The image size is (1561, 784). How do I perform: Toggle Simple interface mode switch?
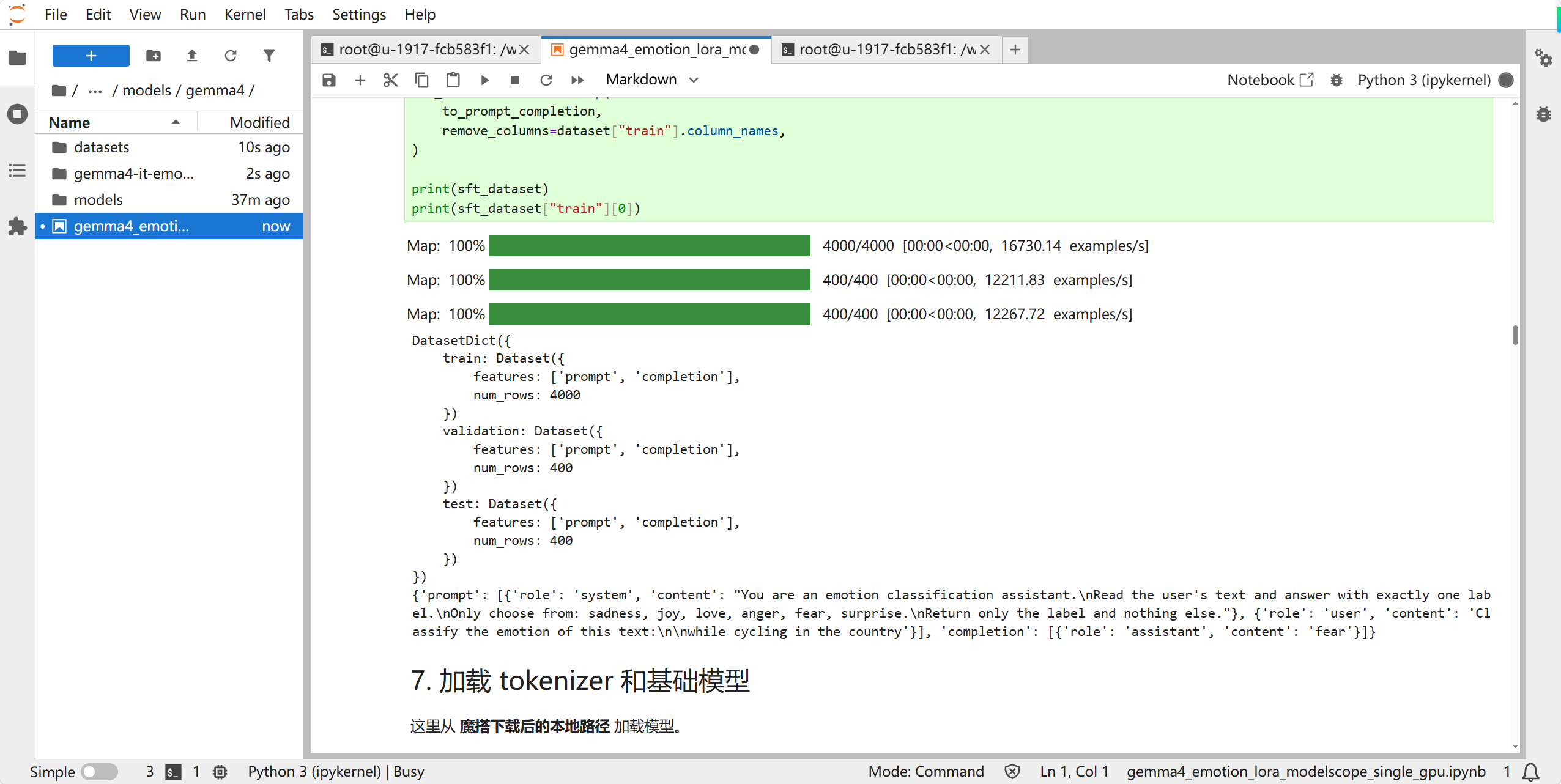99,772
